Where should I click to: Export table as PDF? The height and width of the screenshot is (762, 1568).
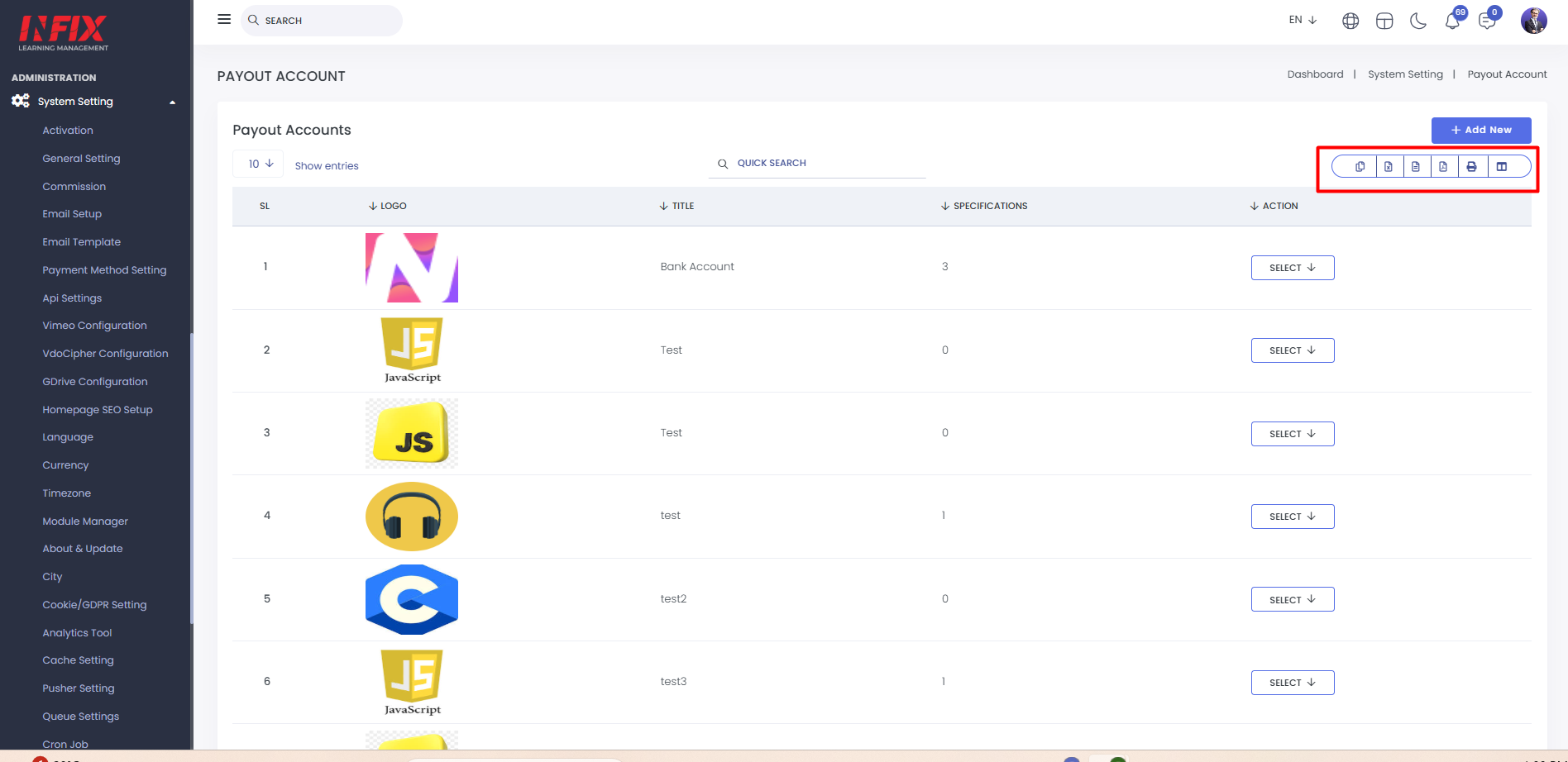click(x=1443, y=167)
